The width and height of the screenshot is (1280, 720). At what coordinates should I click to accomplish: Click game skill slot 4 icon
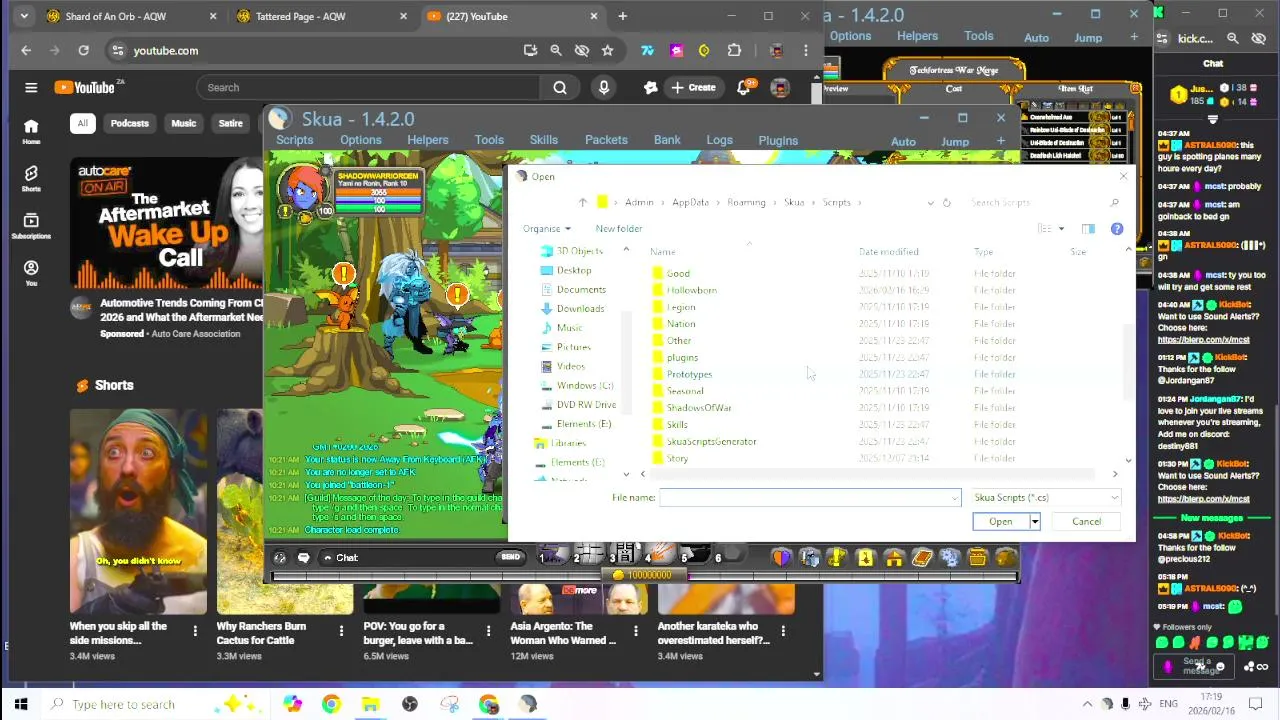[661, 556]
